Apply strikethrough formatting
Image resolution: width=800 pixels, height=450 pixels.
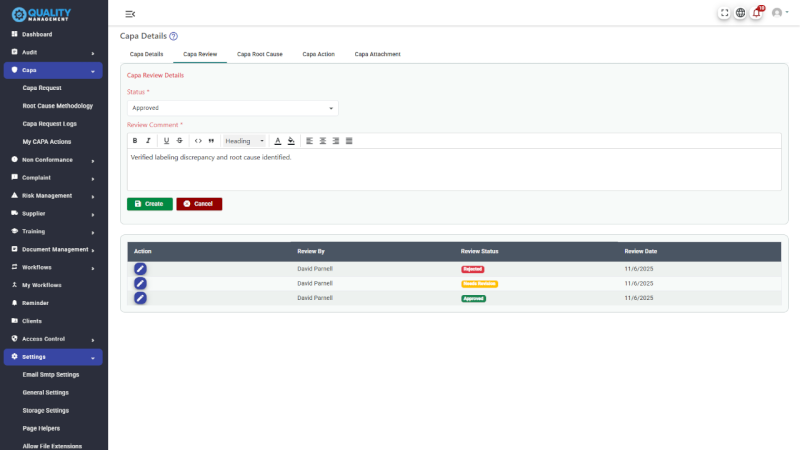(x=180, y=141)
